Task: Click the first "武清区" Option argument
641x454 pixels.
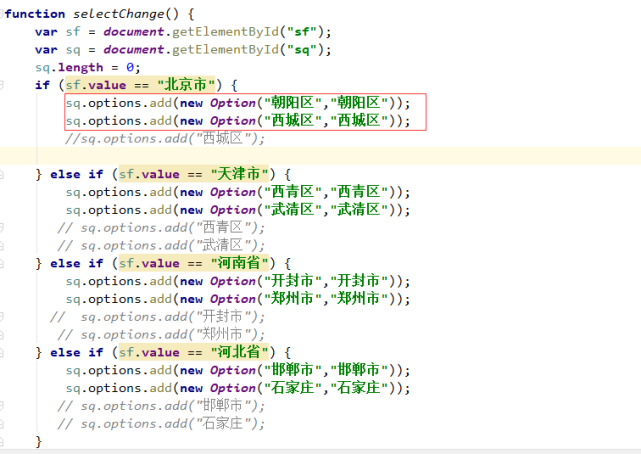Action: 293,210
